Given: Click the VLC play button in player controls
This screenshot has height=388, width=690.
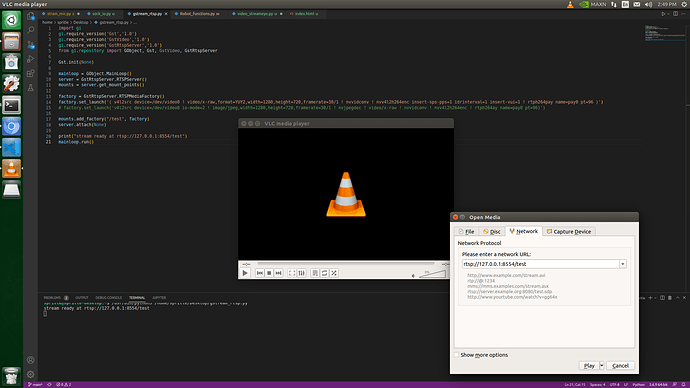Looking at the screenshot, I should 245,273.
